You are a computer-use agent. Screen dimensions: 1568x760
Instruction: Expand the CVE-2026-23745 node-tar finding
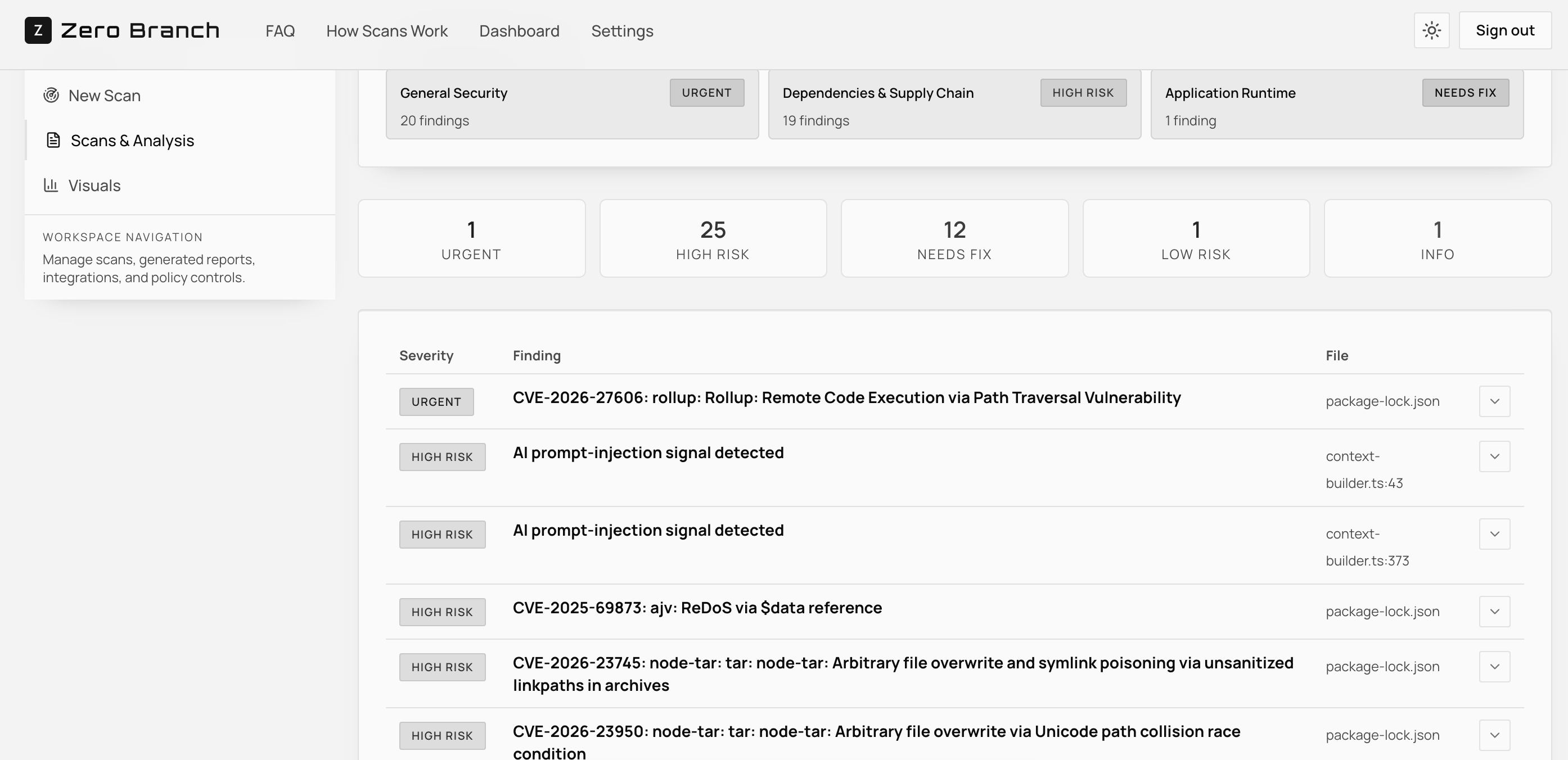pyautogui.click(x=1494, y=667)
